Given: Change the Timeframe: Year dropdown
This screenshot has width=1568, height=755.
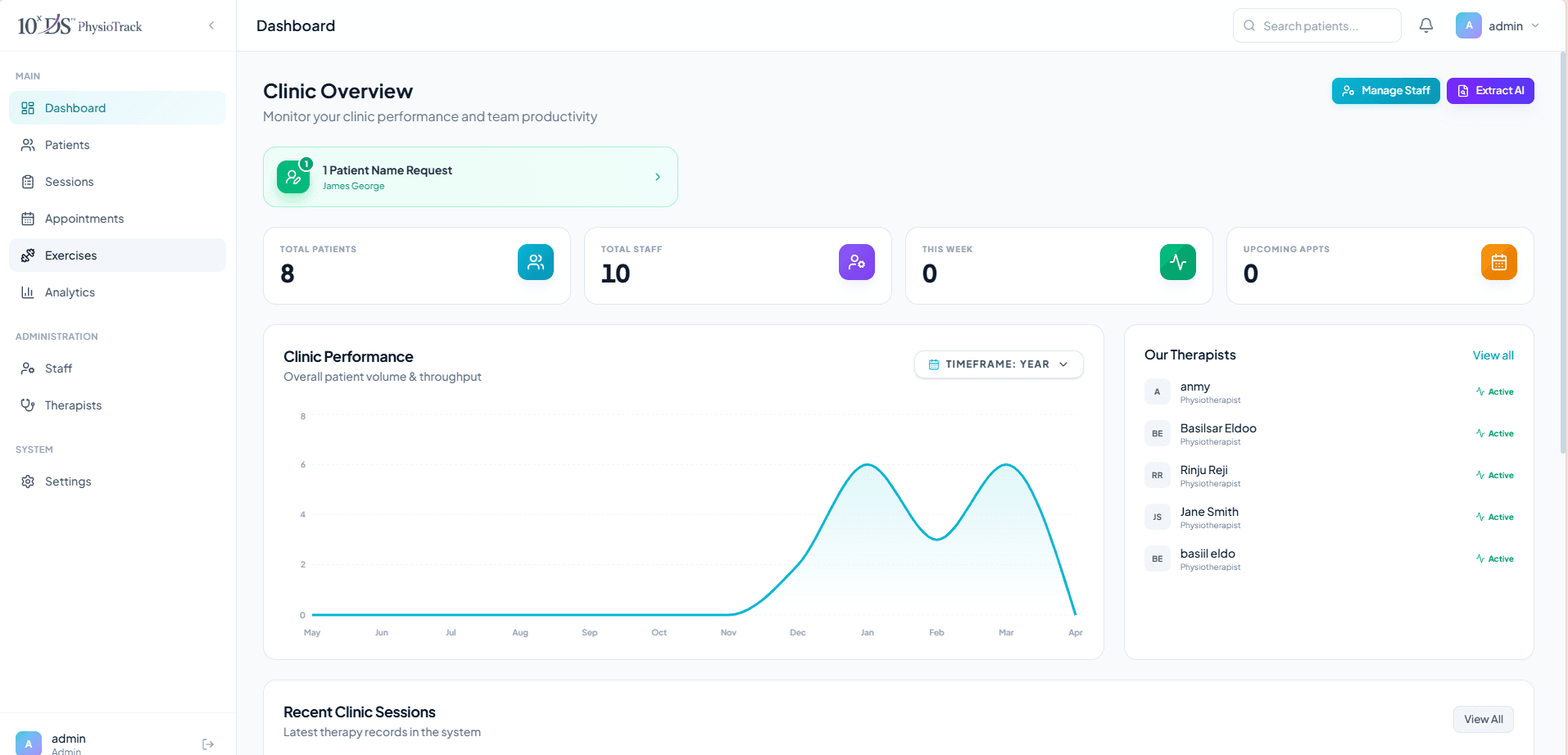Looking at the screenshot, I should [999, 364].
